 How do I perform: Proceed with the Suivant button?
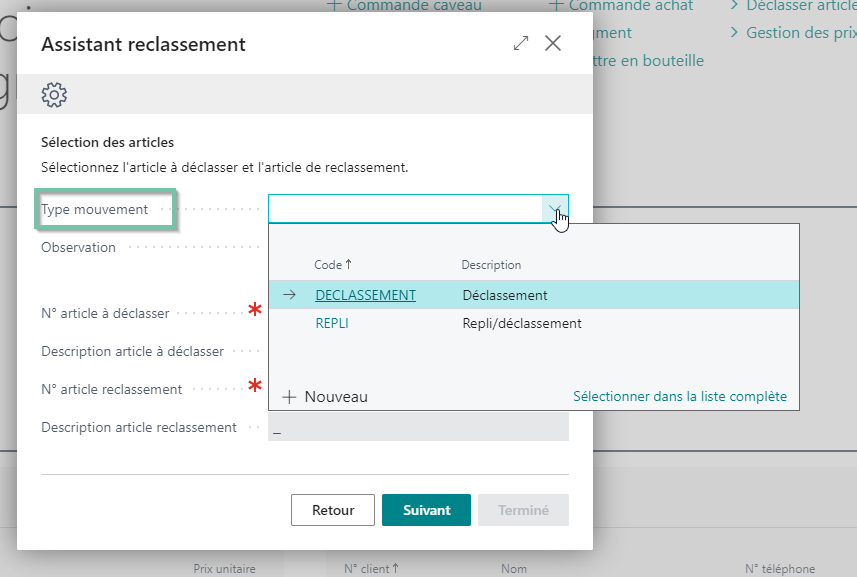tap(426, 510)
